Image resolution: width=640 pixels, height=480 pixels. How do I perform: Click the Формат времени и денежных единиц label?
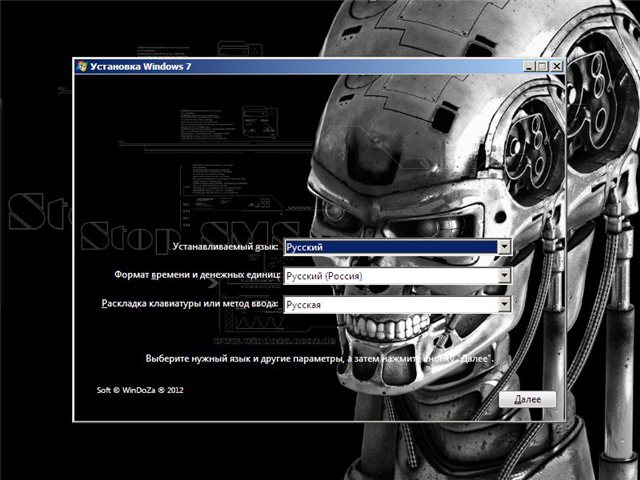pyautogui.click(x=196, y=274)
